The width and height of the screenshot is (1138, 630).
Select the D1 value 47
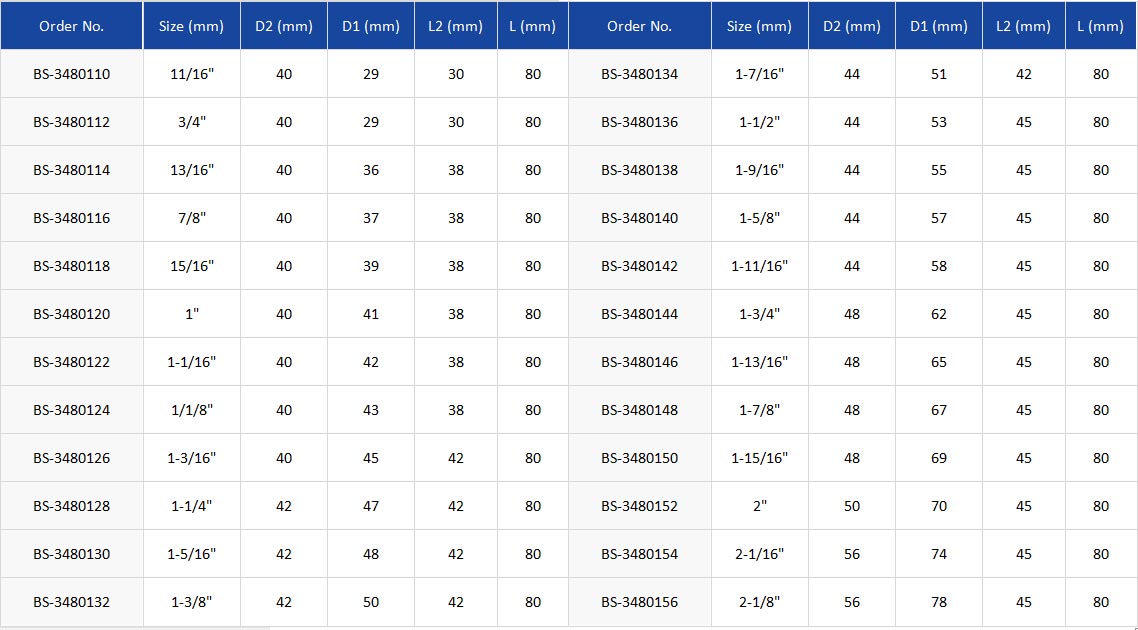pyautogui.click(x=371, y=506)
